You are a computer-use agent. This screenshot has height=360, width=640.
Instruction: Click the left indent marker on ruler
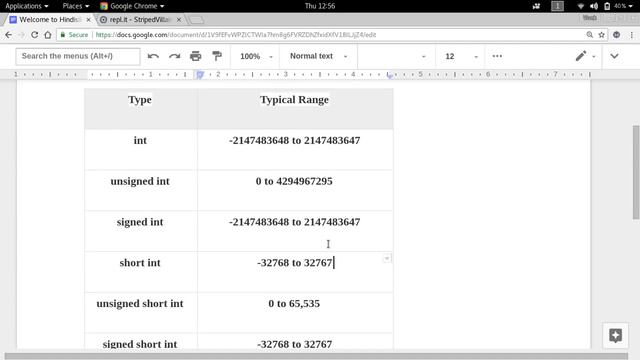pos(200,75)
